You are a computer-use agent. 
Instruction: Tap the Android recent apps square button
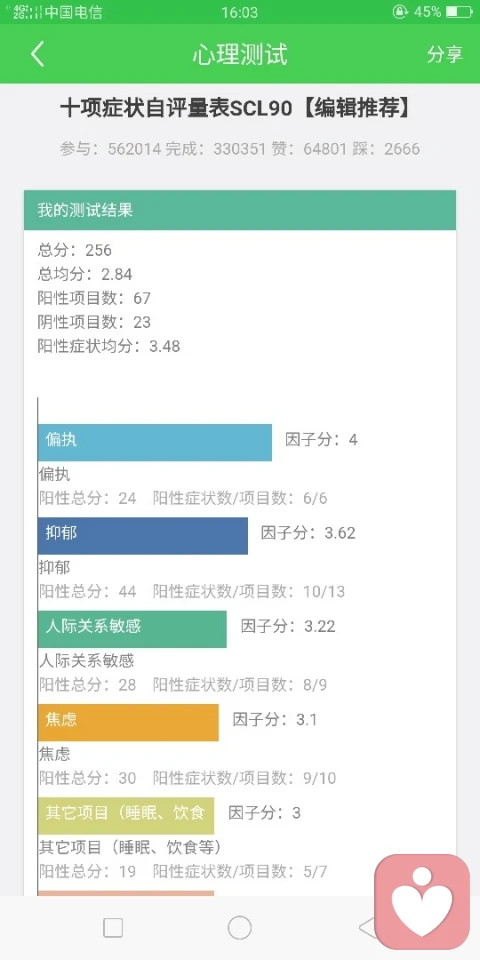pyautogui.click(x=113, y=928)
